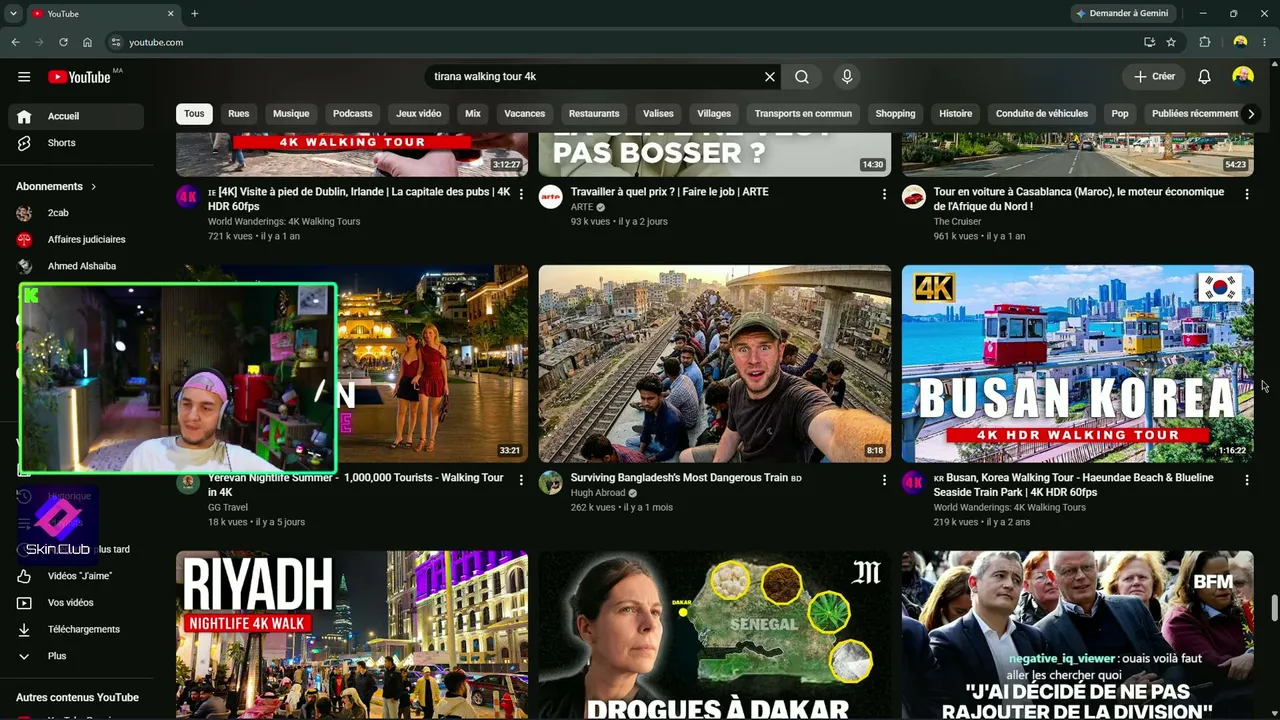This screenshot has width=1280, height=720.
Task: Open World Wanderings avatar beside the Dublin video
Action: [x=188, y=197]
